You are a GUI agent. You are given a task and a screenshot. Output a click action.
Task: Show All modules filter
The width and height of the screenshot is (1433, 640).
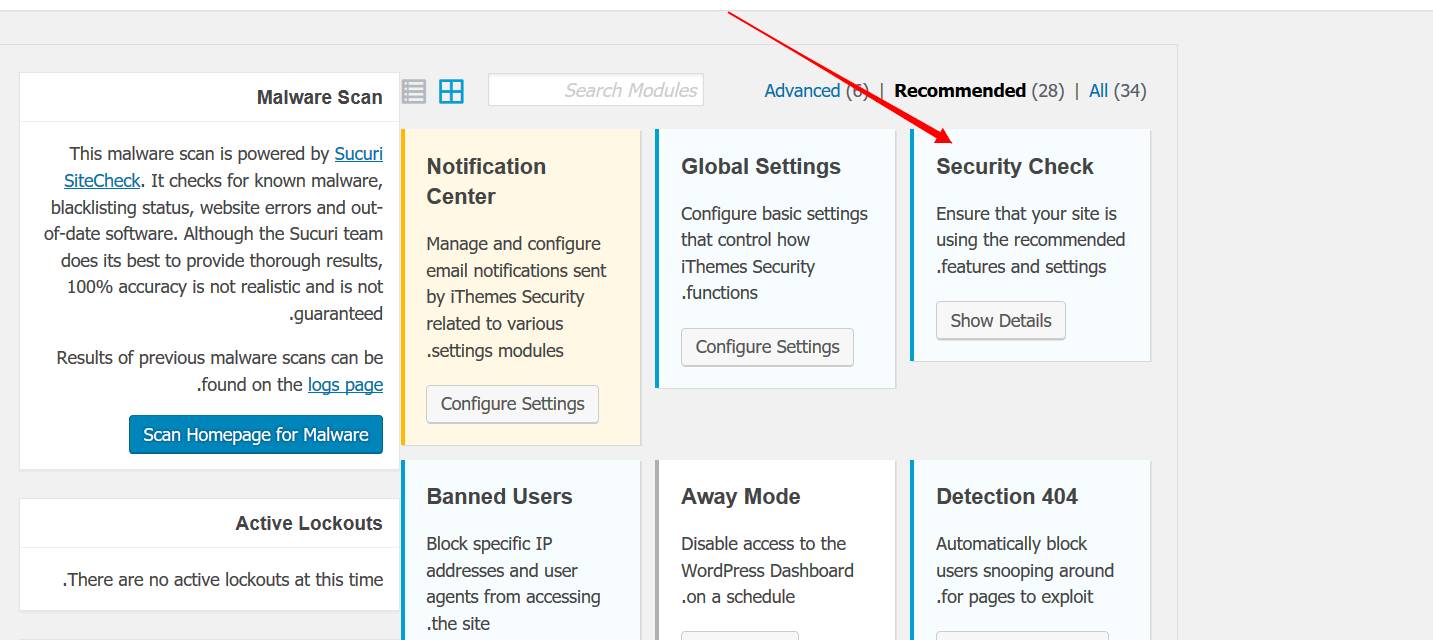coord(1098,90)
